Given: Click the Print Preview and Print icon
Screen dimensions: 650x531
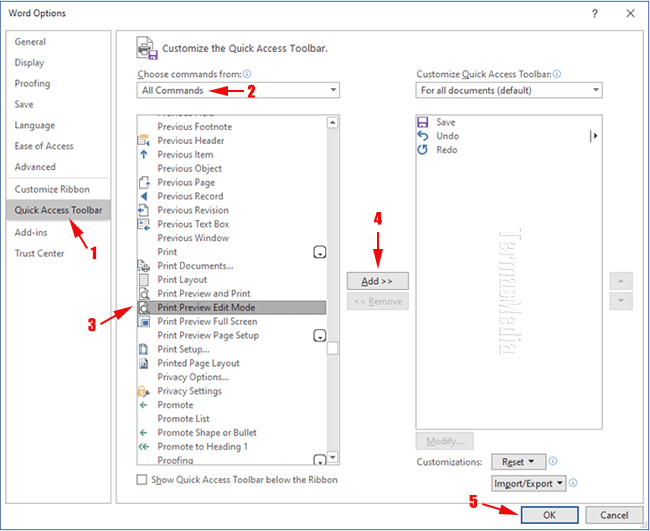Looking at the screenshot, I should [x=144, y=293].
